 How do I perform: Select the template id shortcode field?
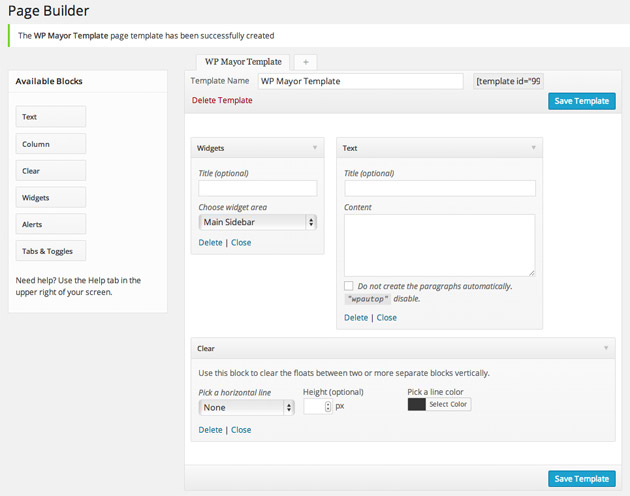508,81
